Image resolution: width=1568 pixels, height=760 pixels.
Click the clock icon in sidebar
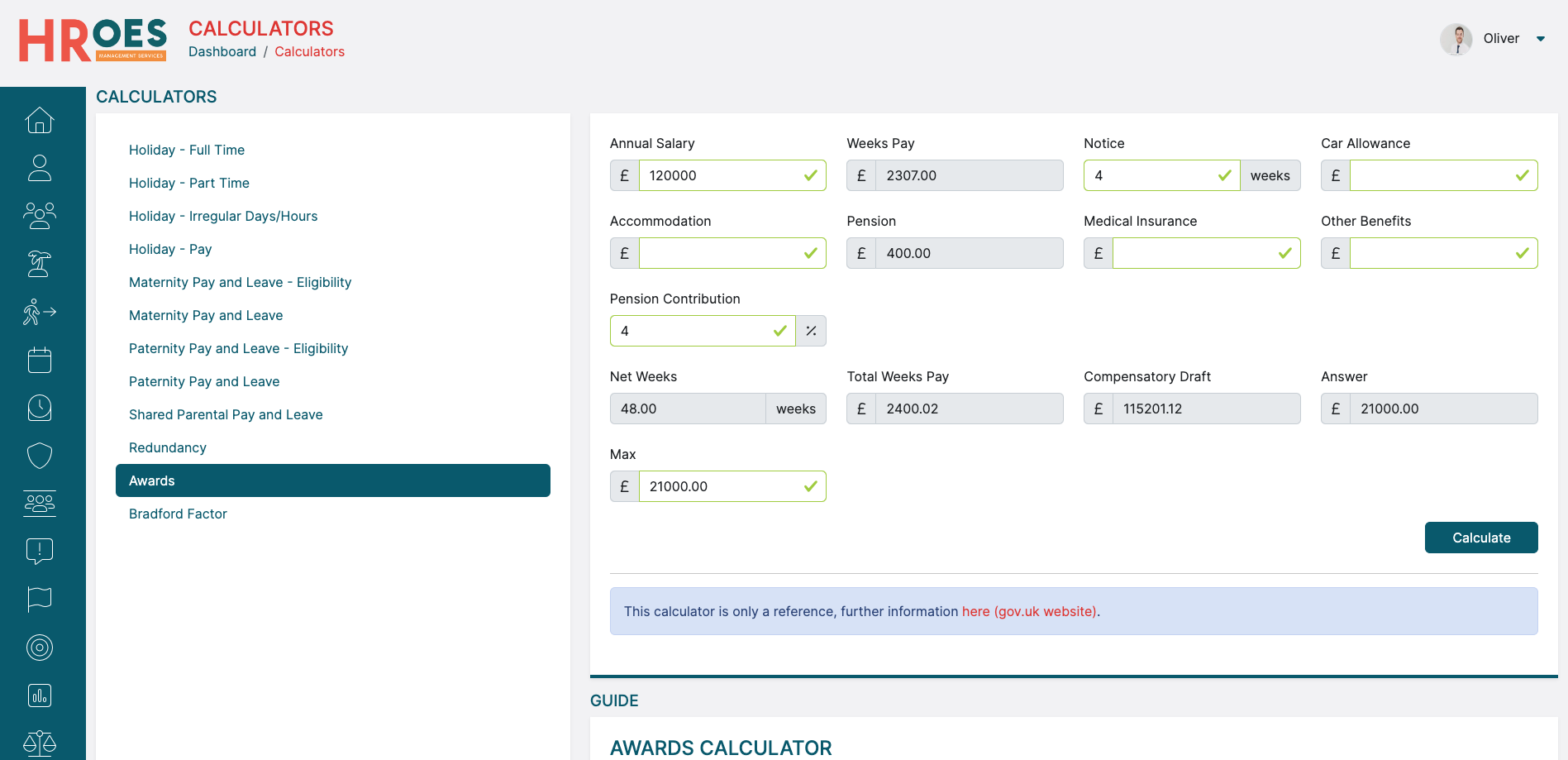[40, 408]
